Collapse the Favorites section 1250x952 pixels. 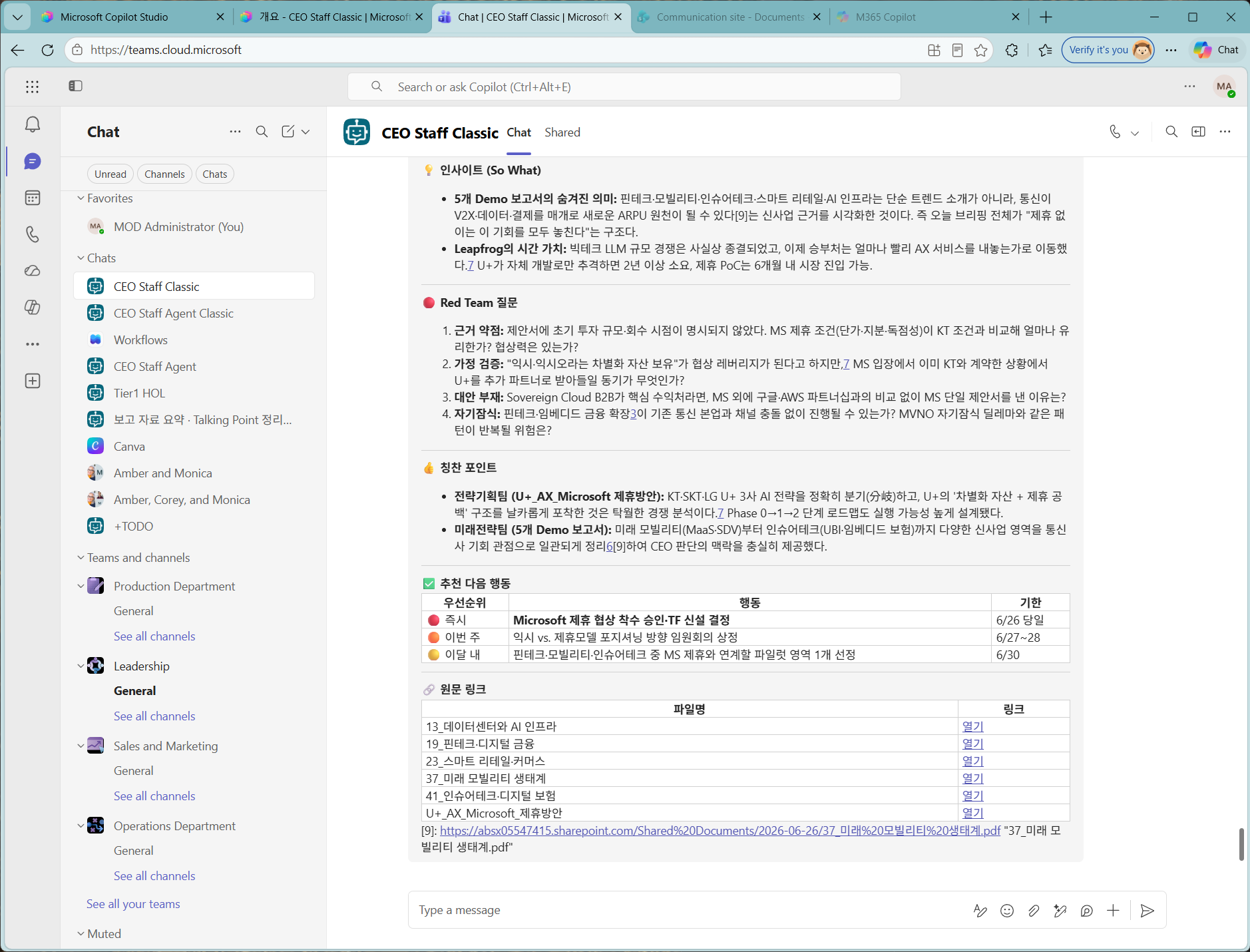click(81, 198)
